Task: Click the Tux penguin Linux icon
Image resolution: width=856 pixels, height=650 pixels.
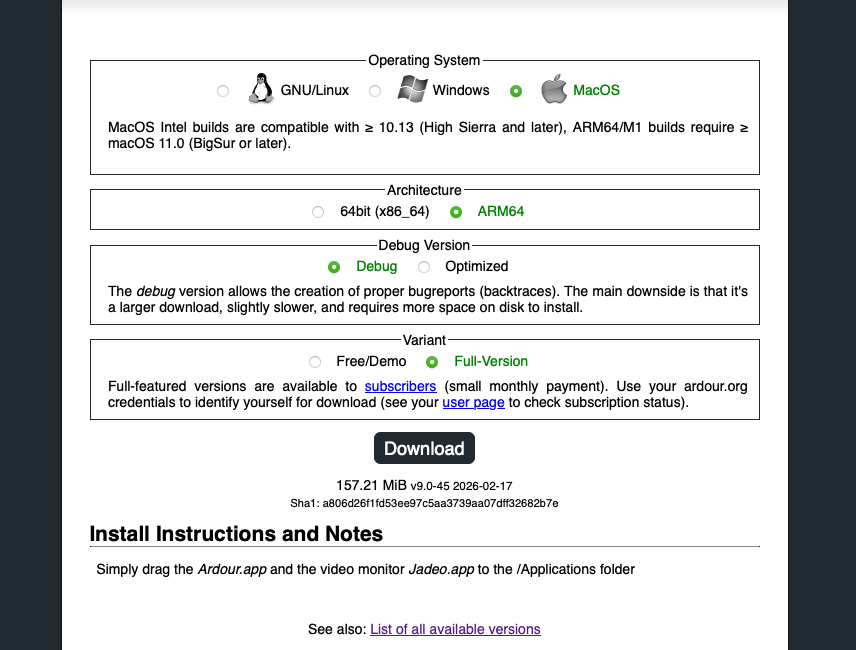Action: click(x=261, y=89)
